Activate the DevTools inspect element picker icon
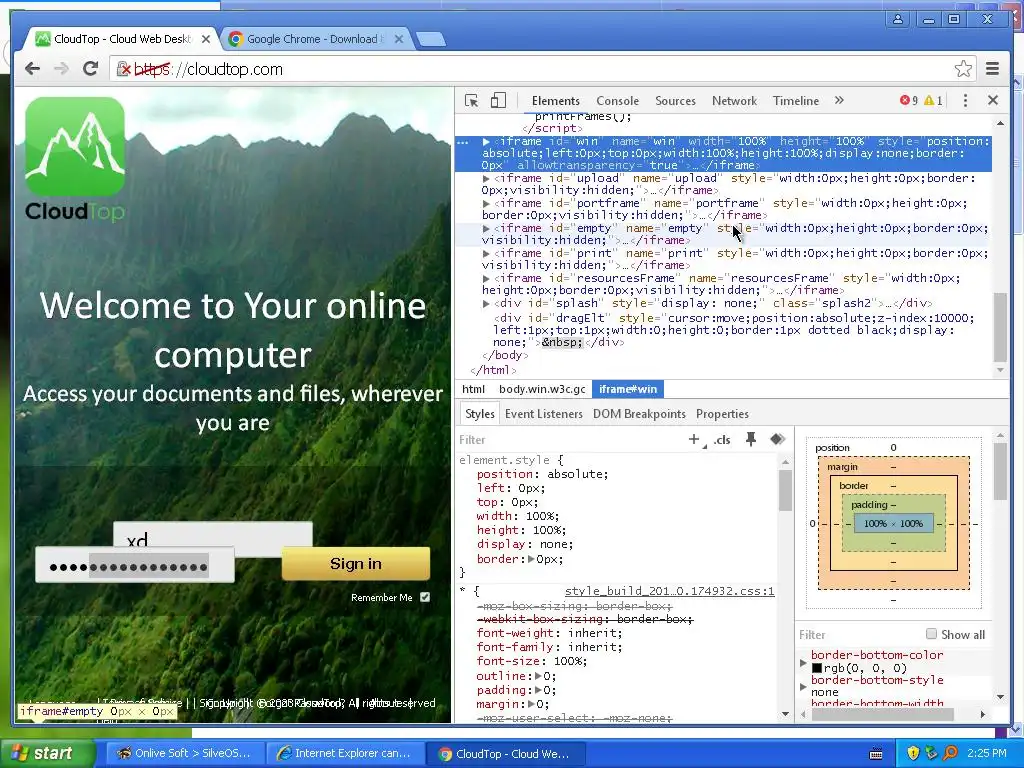The height and width of the screenshot is (768, 1024). point(472,101)
